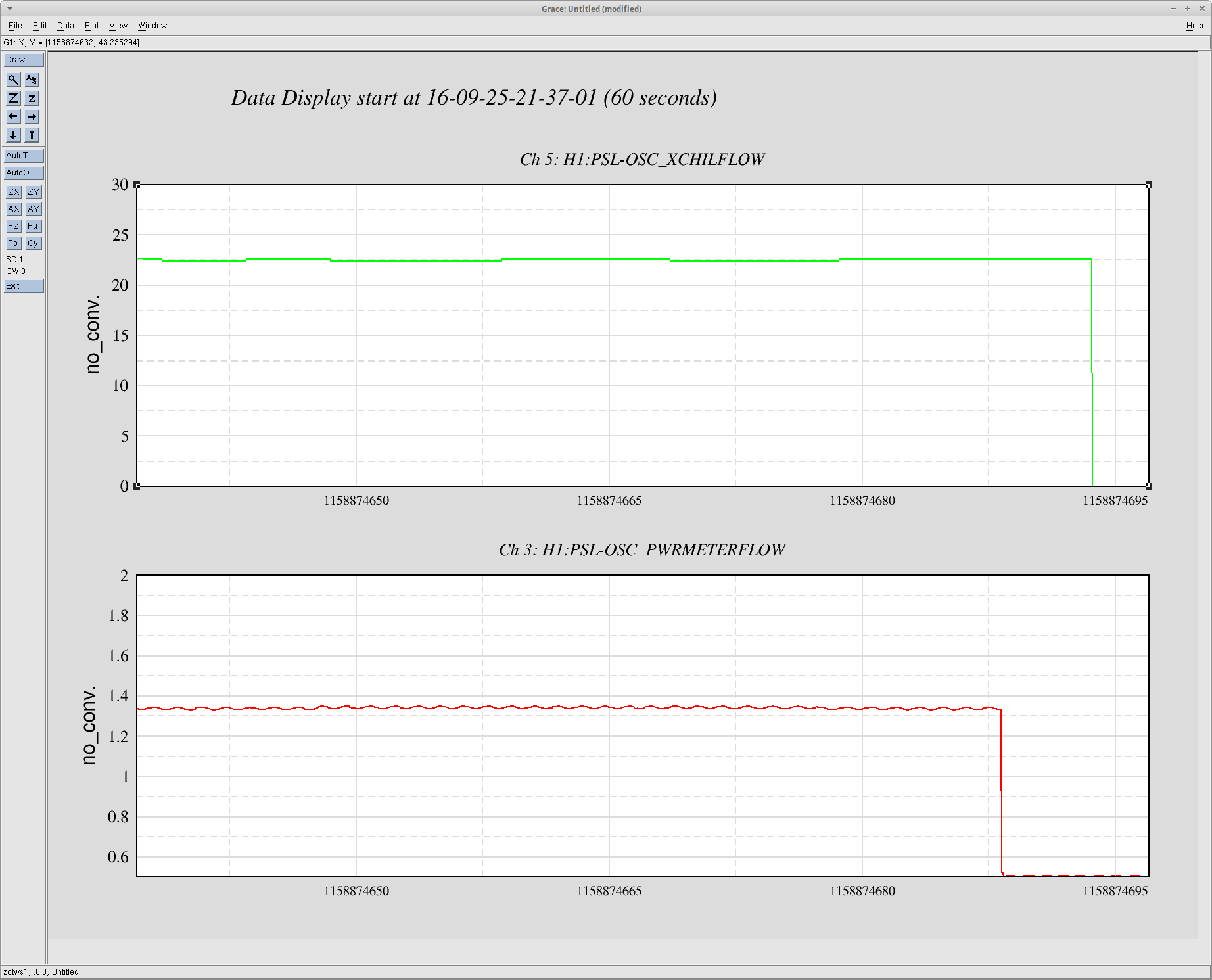Click the autoscale (AS) tool button
The image size is (1212, 980).
(32, 80)
